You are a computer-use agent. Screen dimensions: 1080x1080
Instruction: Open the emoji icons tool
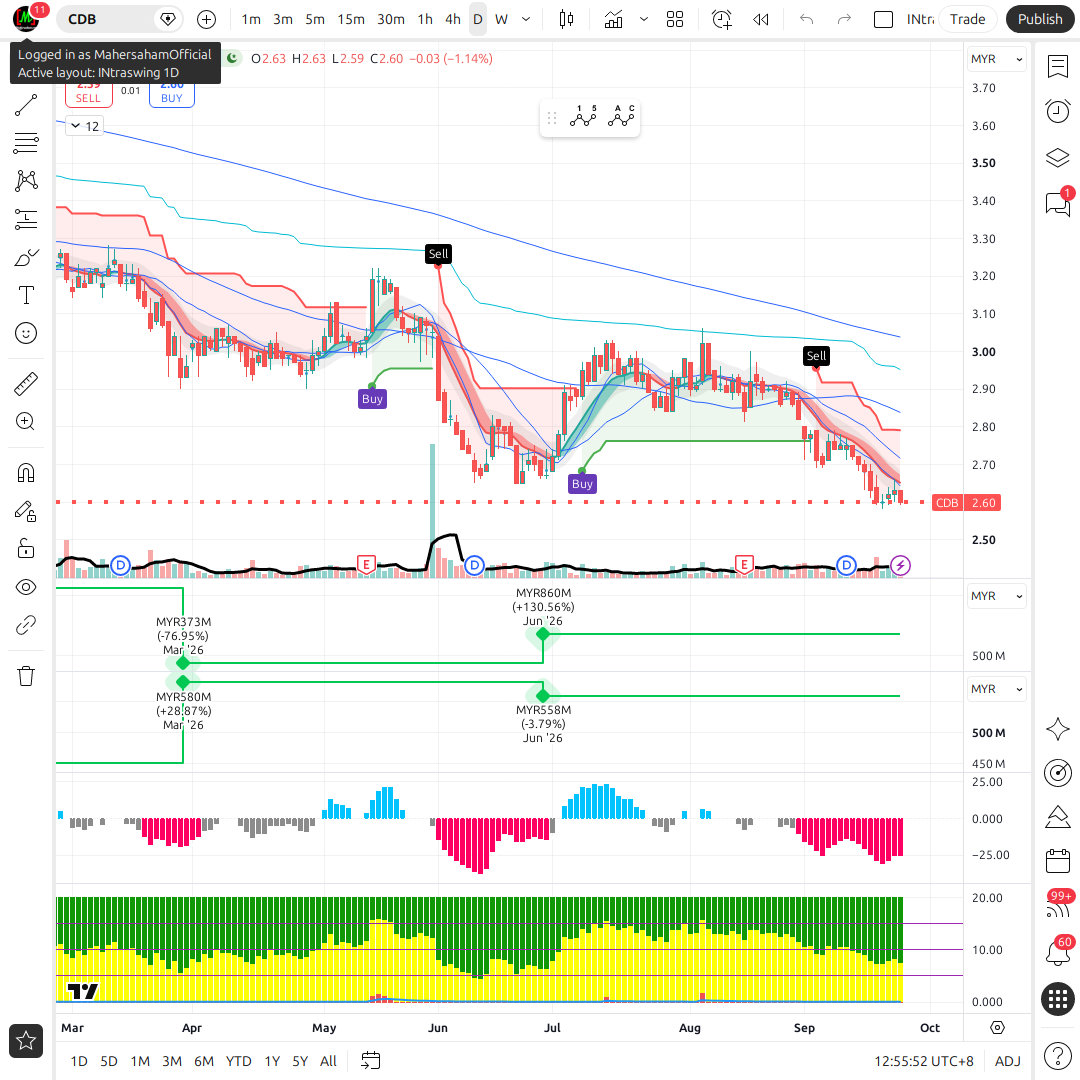[26, 333]
